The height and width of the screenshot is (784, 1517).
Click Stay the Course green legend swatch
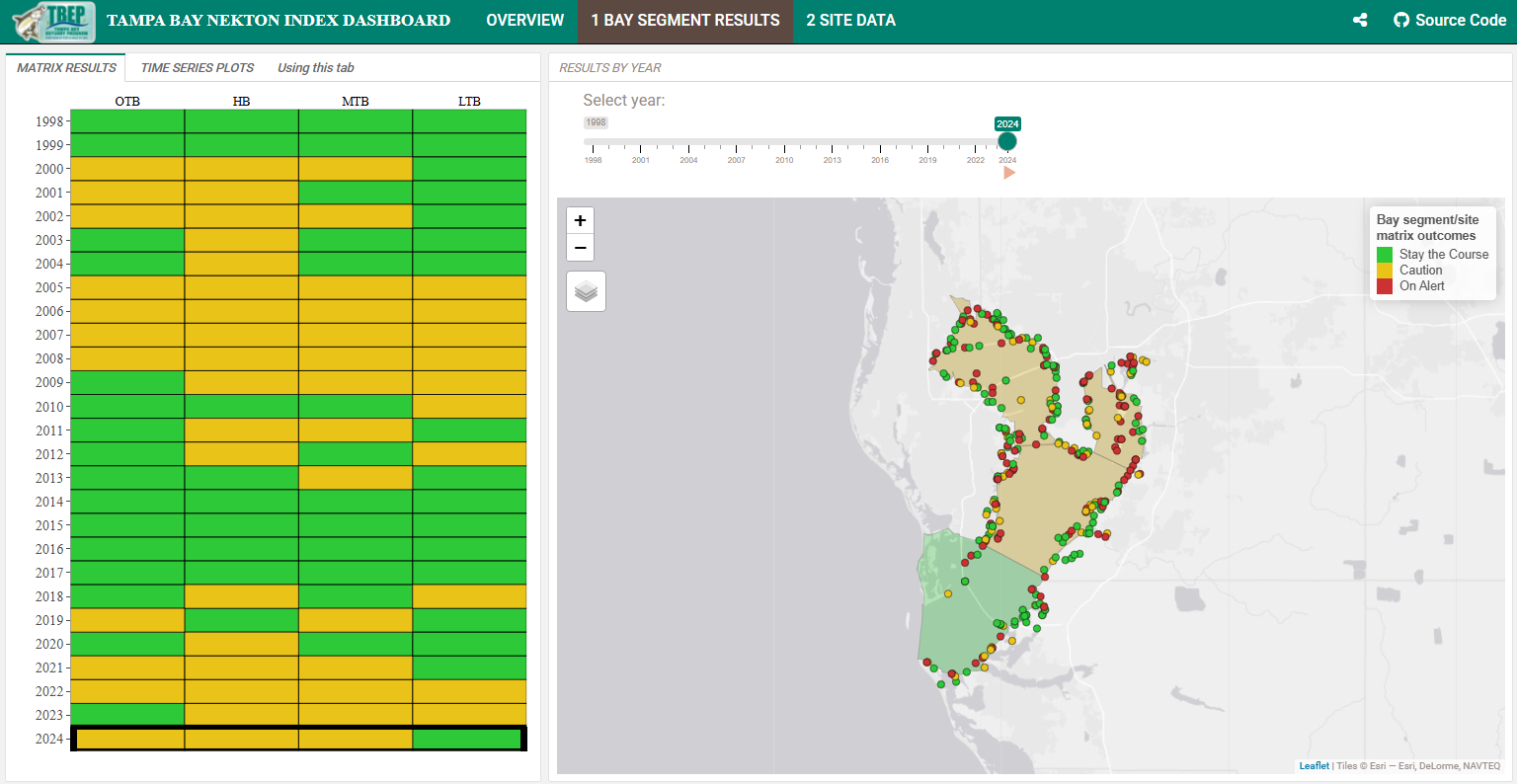[1385, 255]
